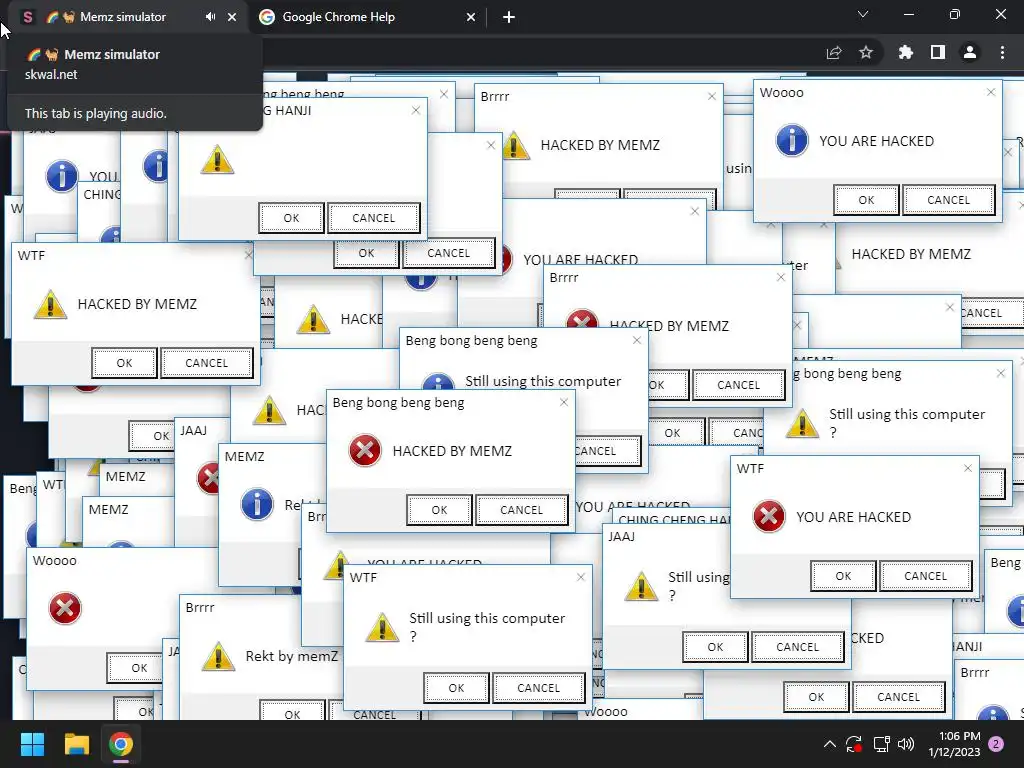Click CANCEL in the JAAJ Still using dialog
Viewport: 1024px width, 768px height.
pyautogui.click(x=797, y=647)
